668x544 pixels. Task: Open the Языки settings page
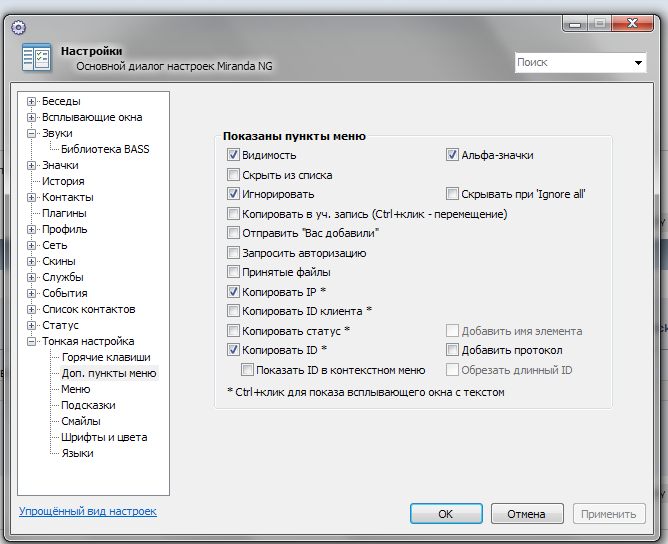(x=77, y=453)
